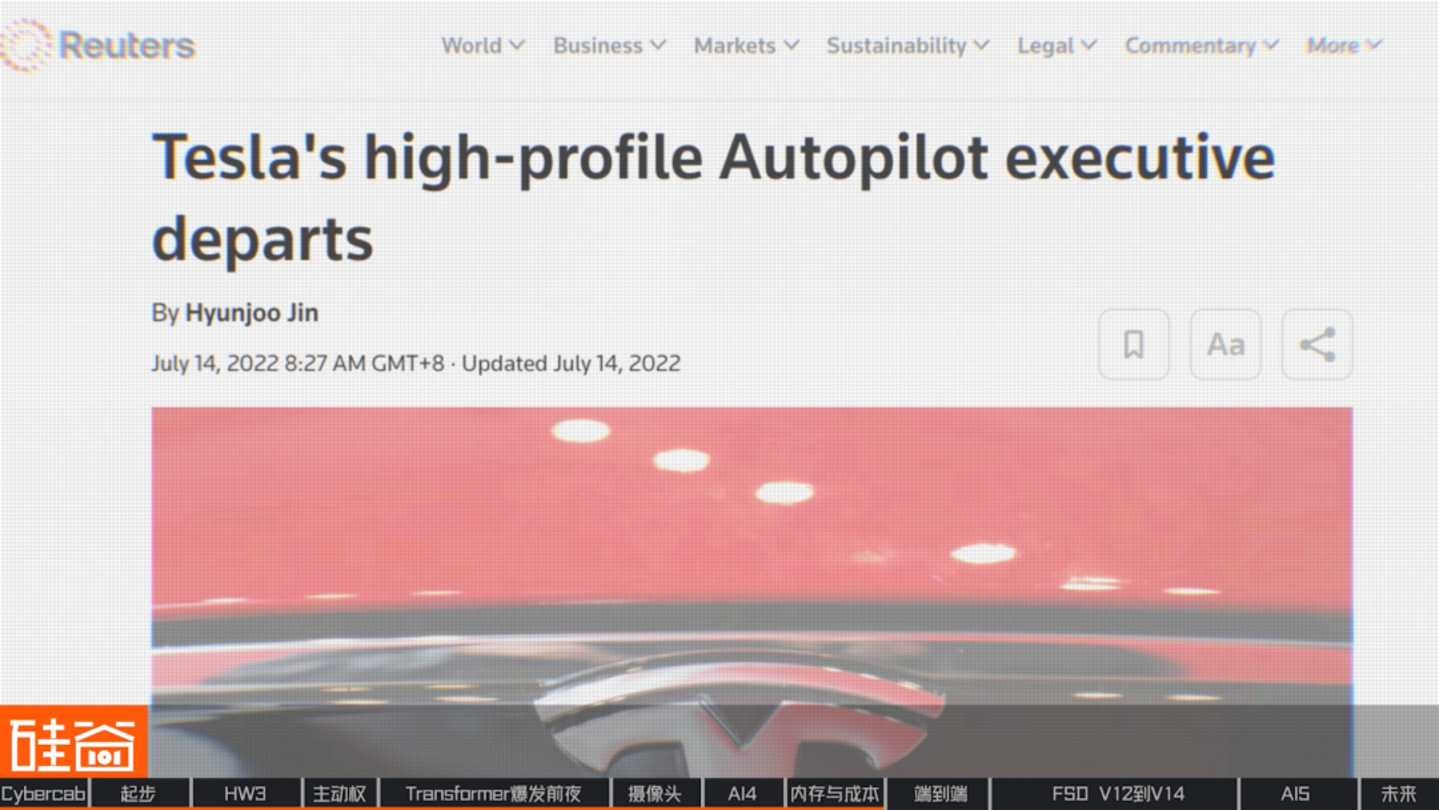Click the Reuters logo

click(x=98, y=45)
